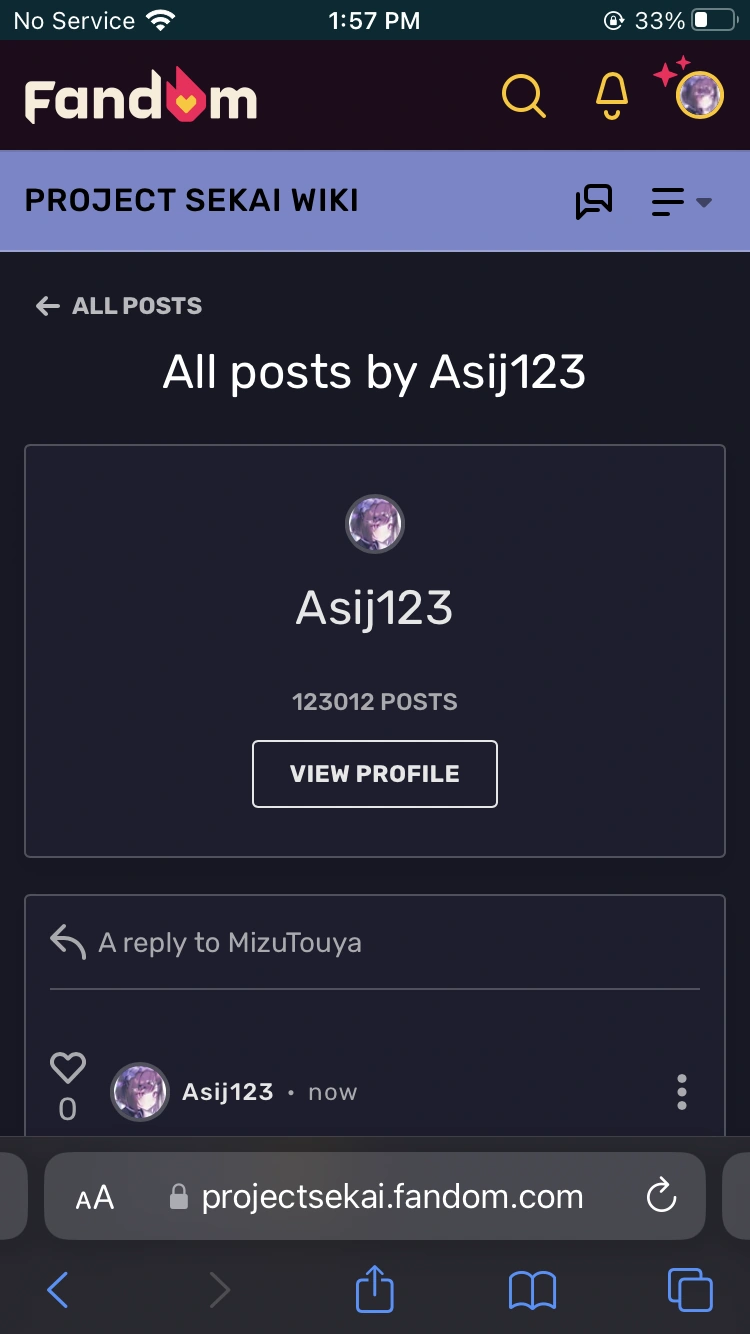Image resolution: width=750 pixels, height=1334 pixels.
Task: Reload the page in Safari
Action: [661, 1196]
